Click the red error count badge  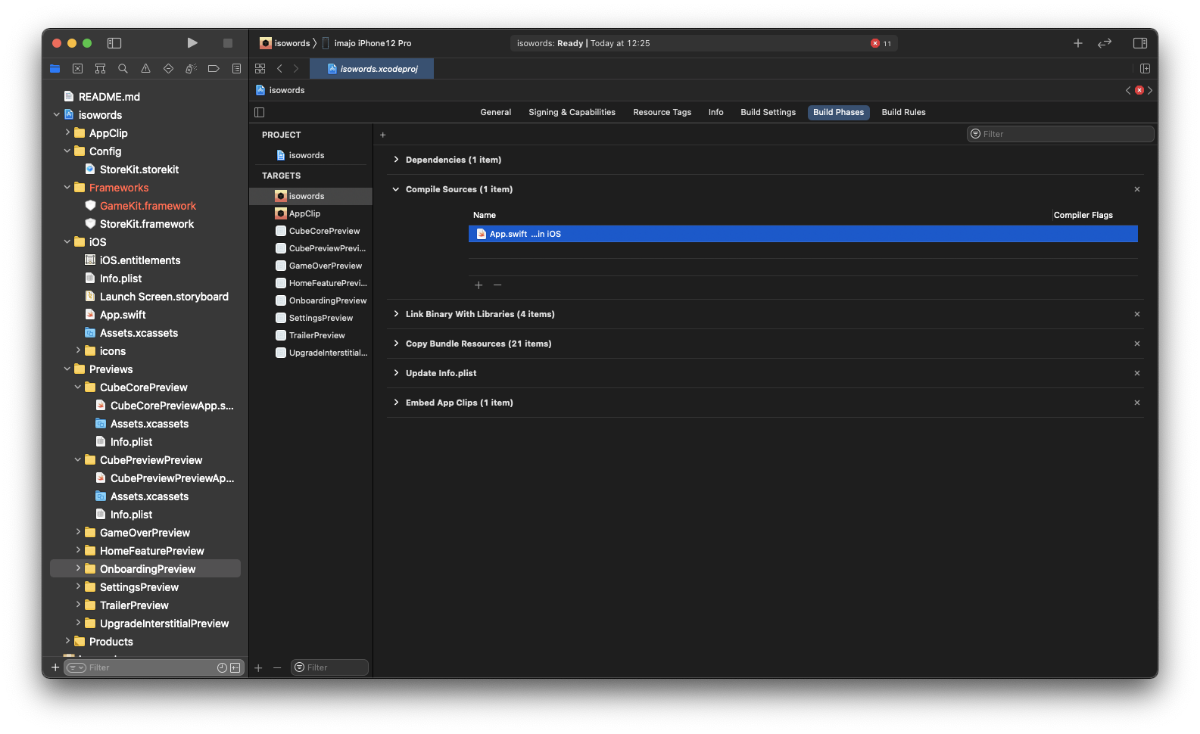coord(882,43)
